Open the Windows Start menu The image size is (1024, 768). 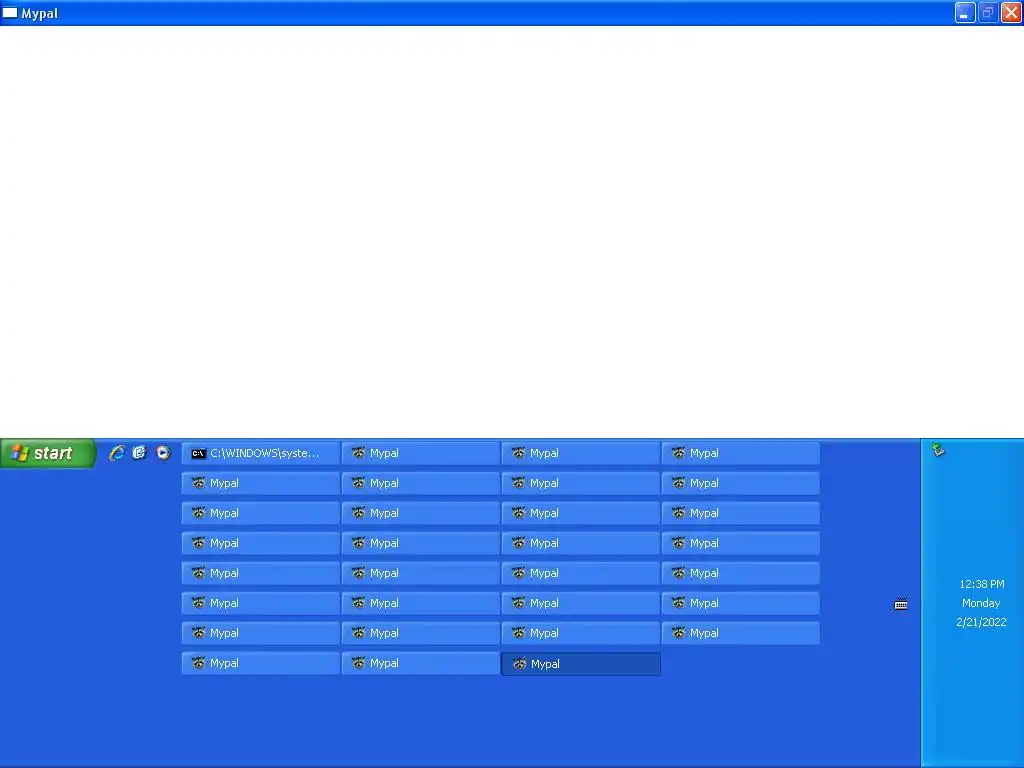pyautogui.click(x=48, y=453)
